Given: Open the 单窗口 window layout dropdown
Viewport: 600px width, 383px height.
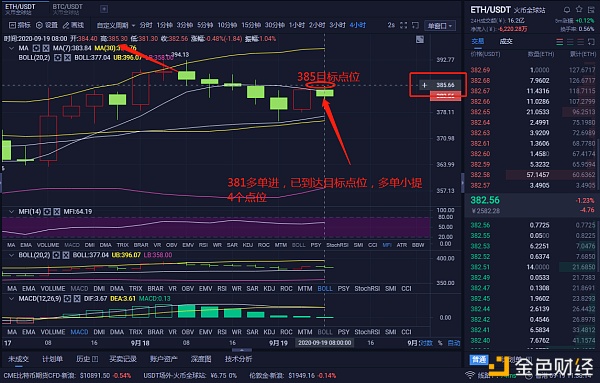Looking at the screenshot, I should click(440, 26).
